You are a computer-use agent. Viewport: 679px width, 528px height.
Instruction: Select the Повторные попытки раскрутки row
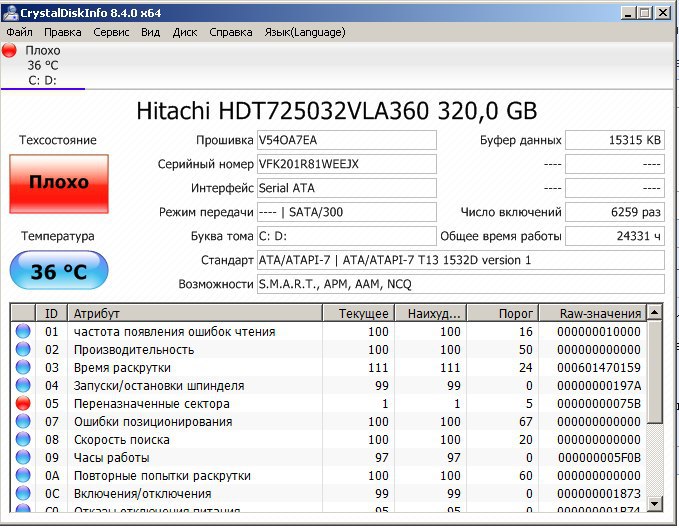click(328, 476)
